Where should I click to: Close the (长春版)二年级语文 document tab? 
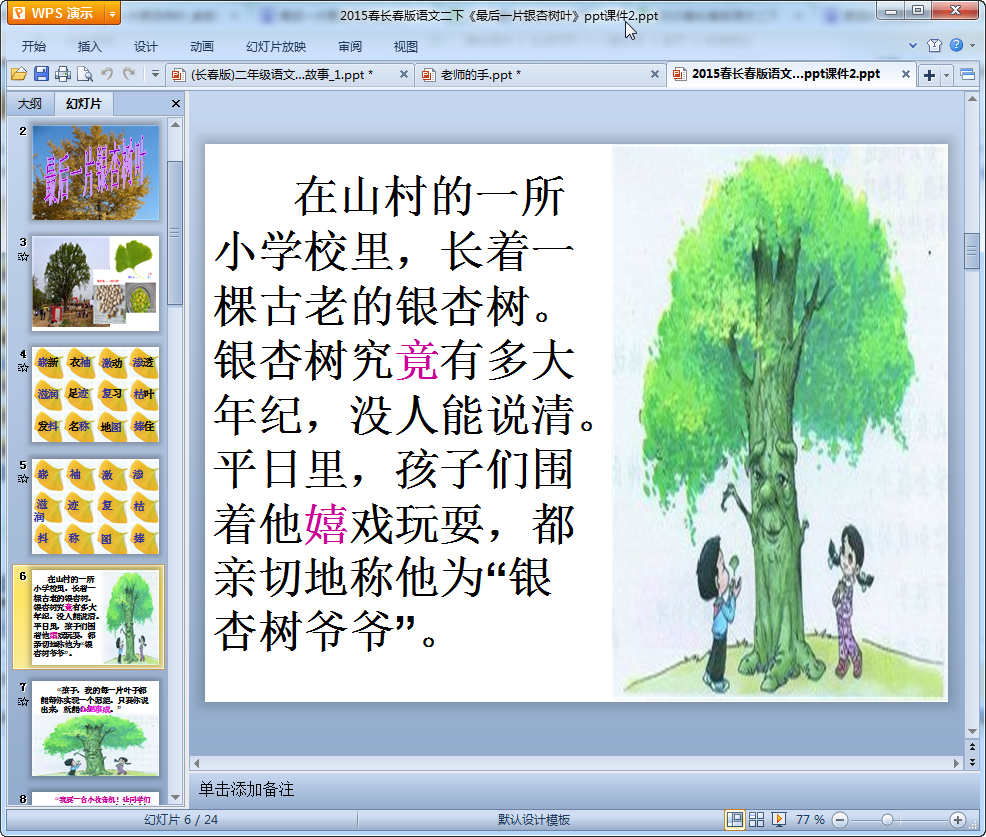click(x=404, y=74)
